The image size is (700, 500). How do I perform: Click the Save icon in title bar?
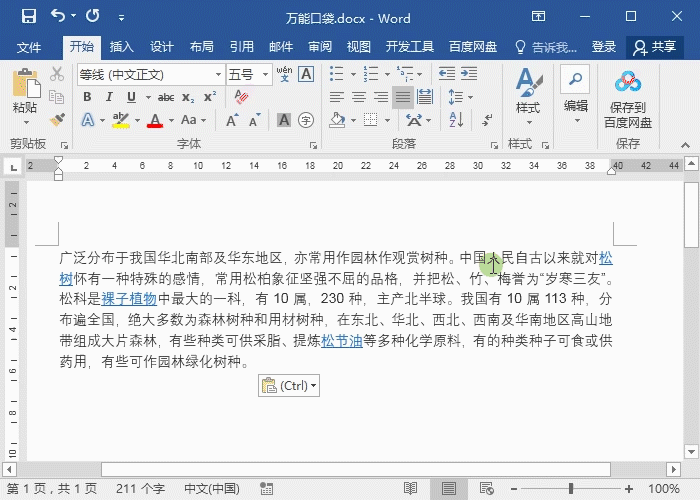pos(28,17)
